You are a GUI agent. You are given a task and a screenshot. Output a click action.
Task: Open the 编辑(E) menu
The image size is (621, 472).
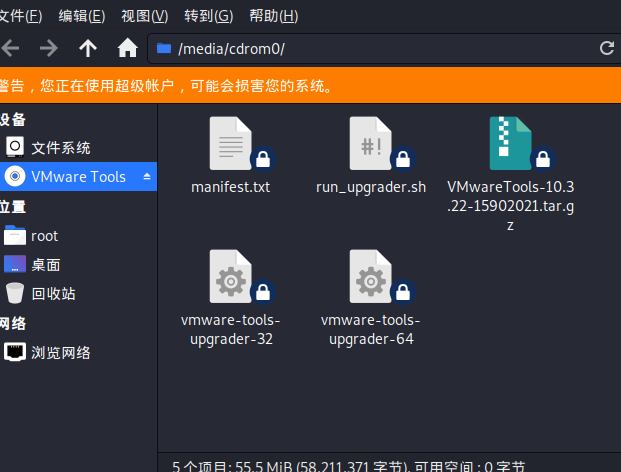(82, 16)
